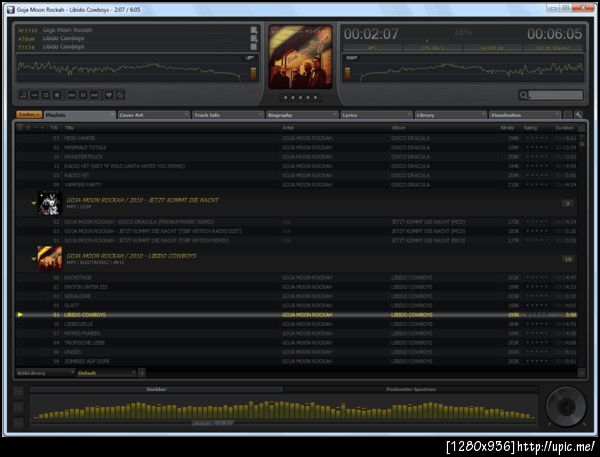Screen dimensions: 600x457
Task: Click the icon at end of Title info row
Action: [x=254, y=47]
